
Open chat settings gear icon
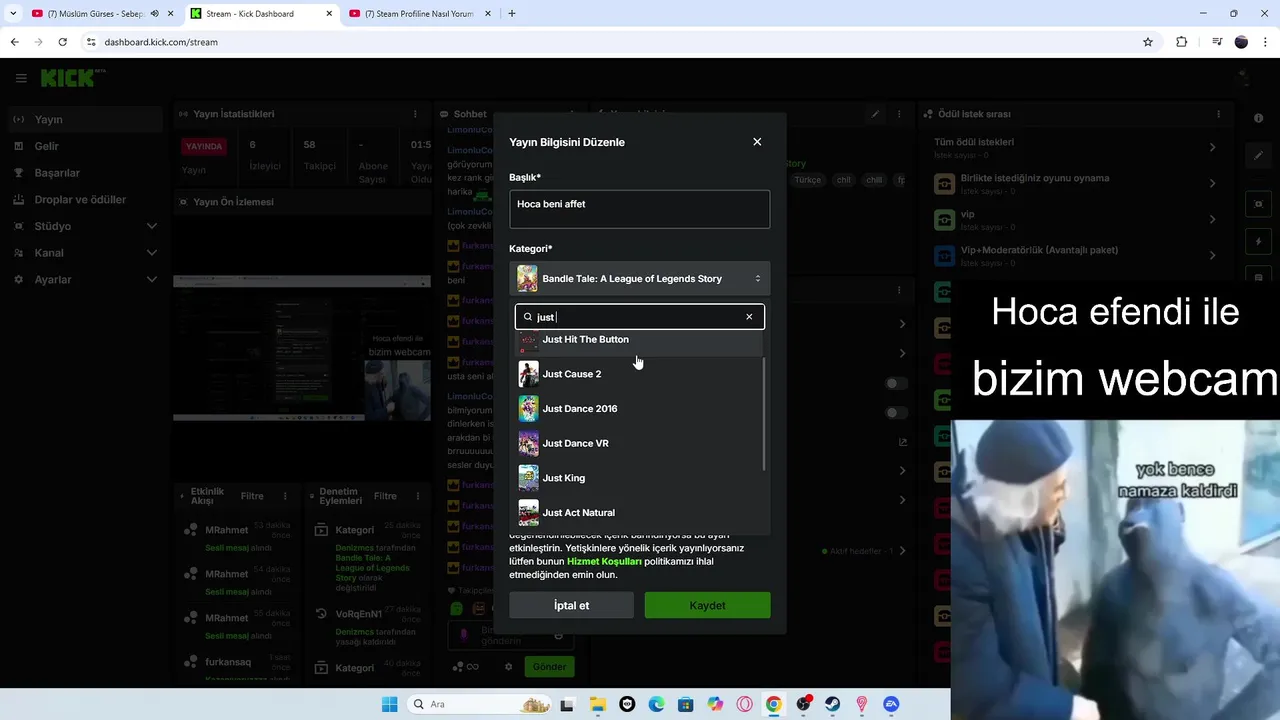[x=508, y=667]
